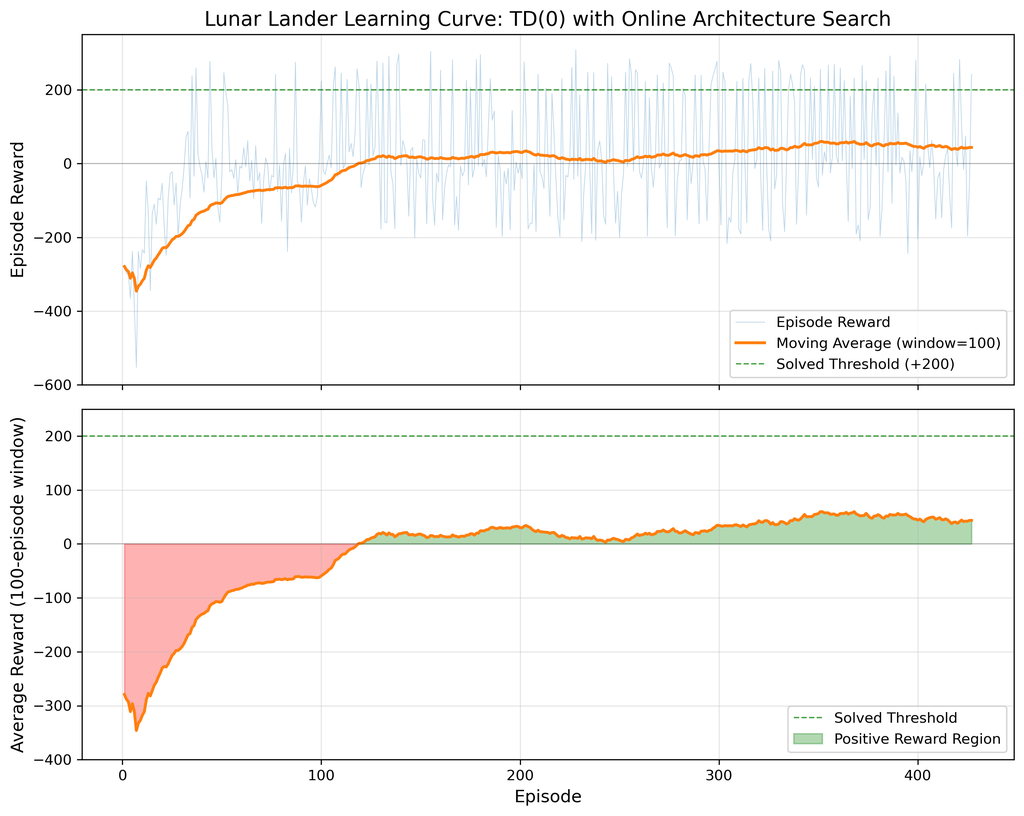This screenshot has height=816, width=1024.
Task: Click the x-axis tick label 200
Action: click(x=520, y=776)
